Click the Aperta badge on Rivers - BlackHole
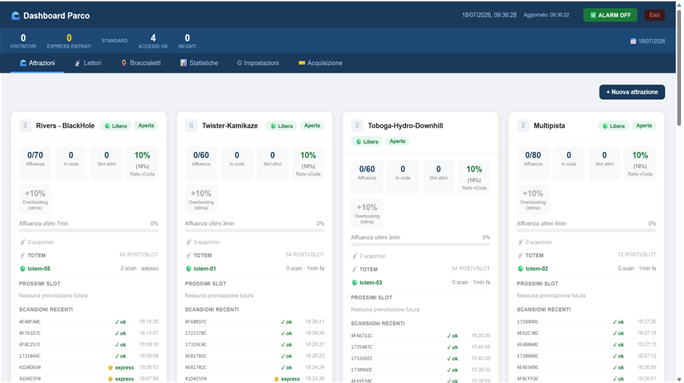Image resolution: width=684 pixels, height=383 pixels. coord(146,126)
